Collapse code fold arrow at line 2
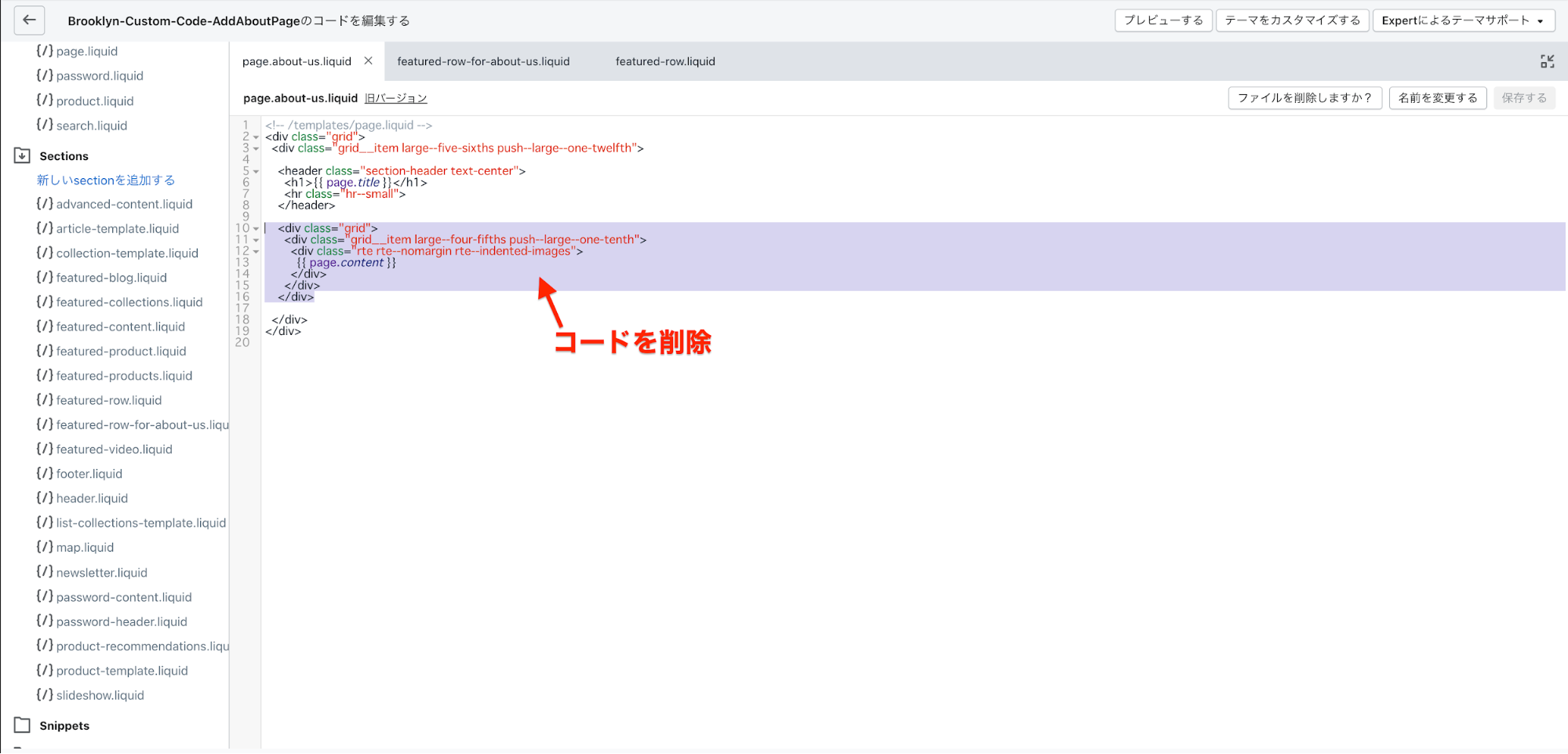This screenshot has width=1568, height=754. [256, 137]
